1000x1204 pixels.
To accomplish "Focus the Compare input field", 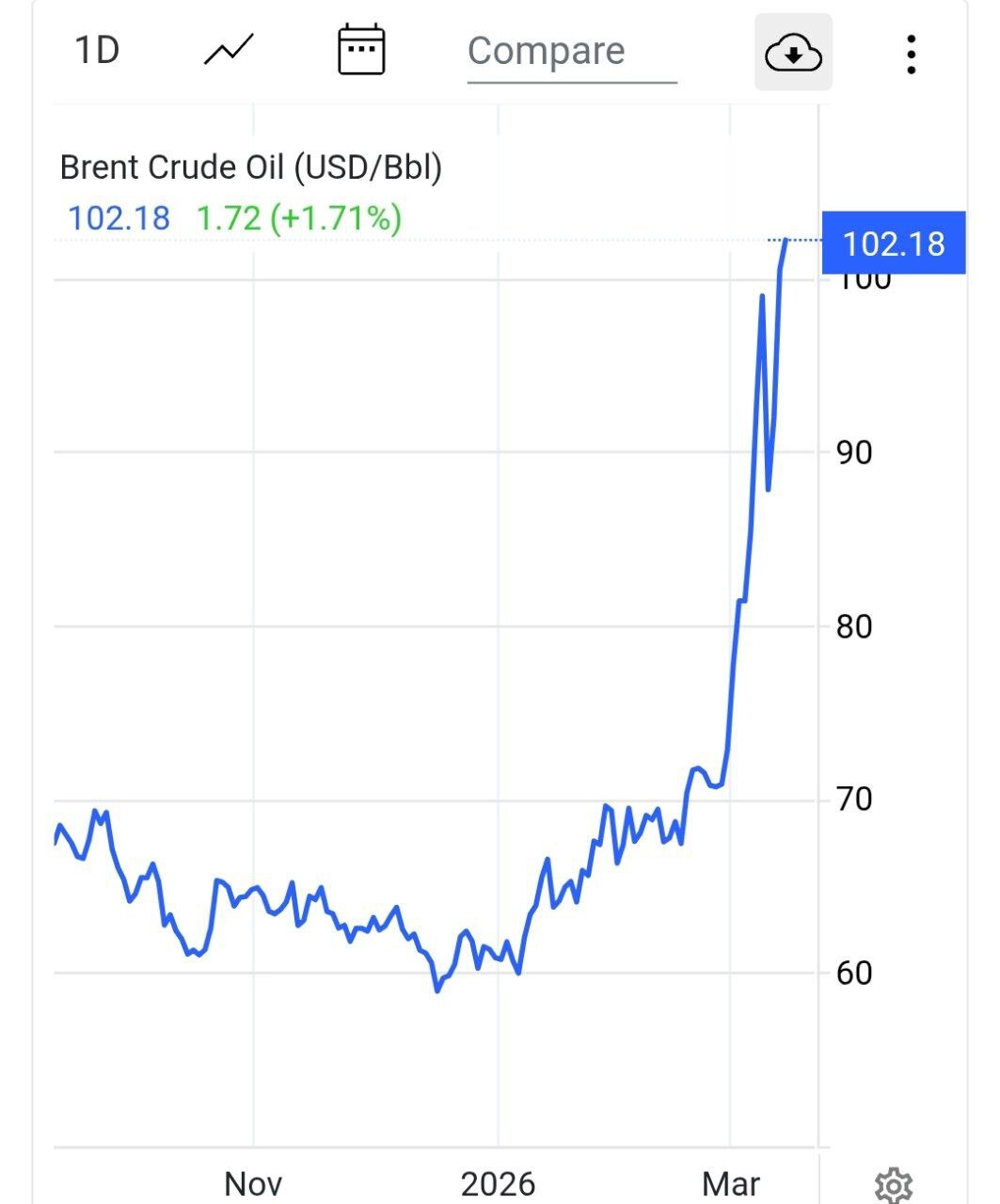I will (571, 52).
